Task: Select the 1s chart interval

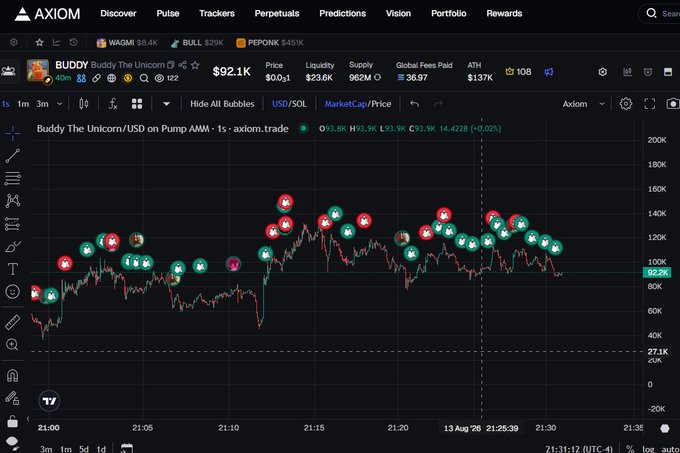Action: 6,104
